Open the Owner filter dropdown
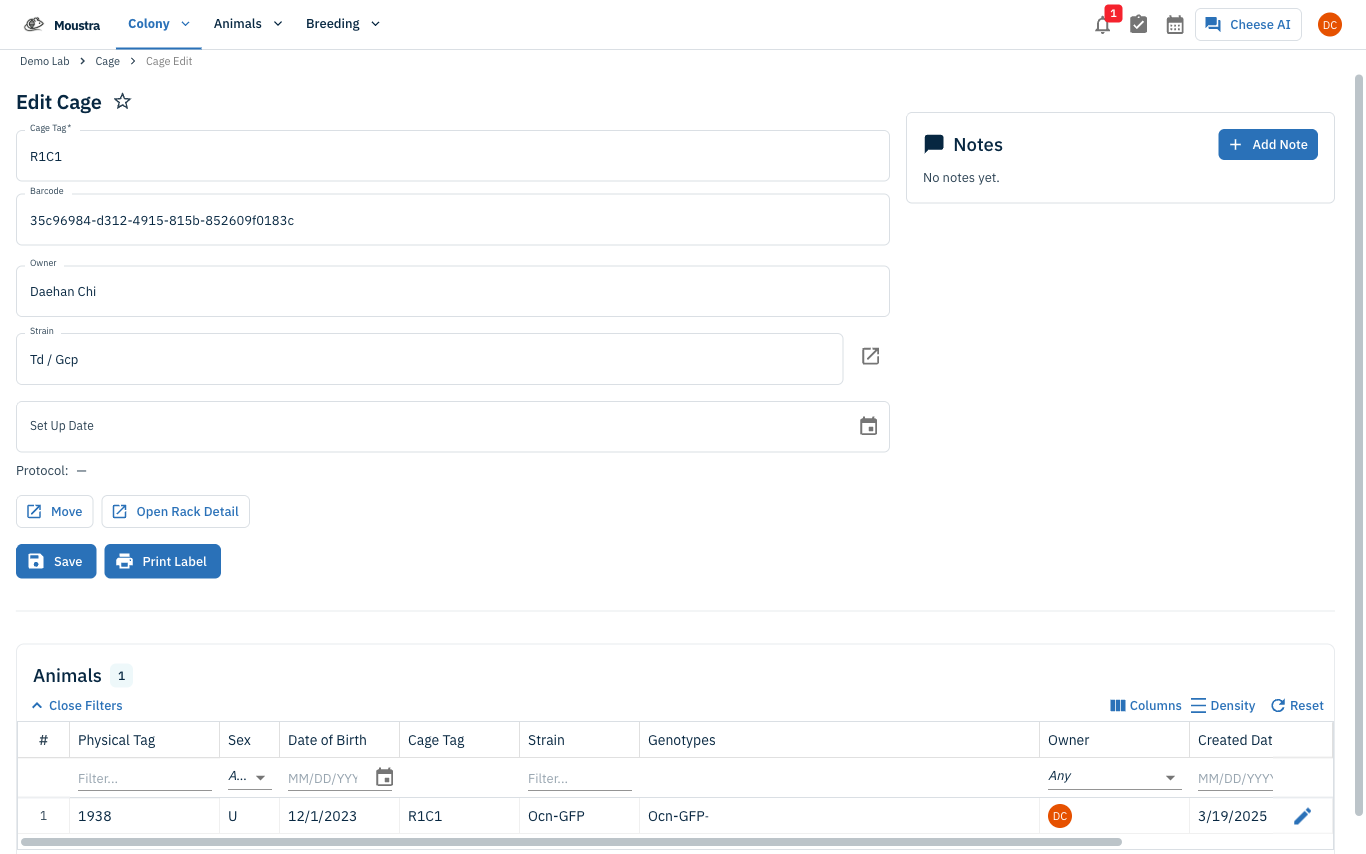Viewport: 1366px width, 854px height. click(1114, 777)
